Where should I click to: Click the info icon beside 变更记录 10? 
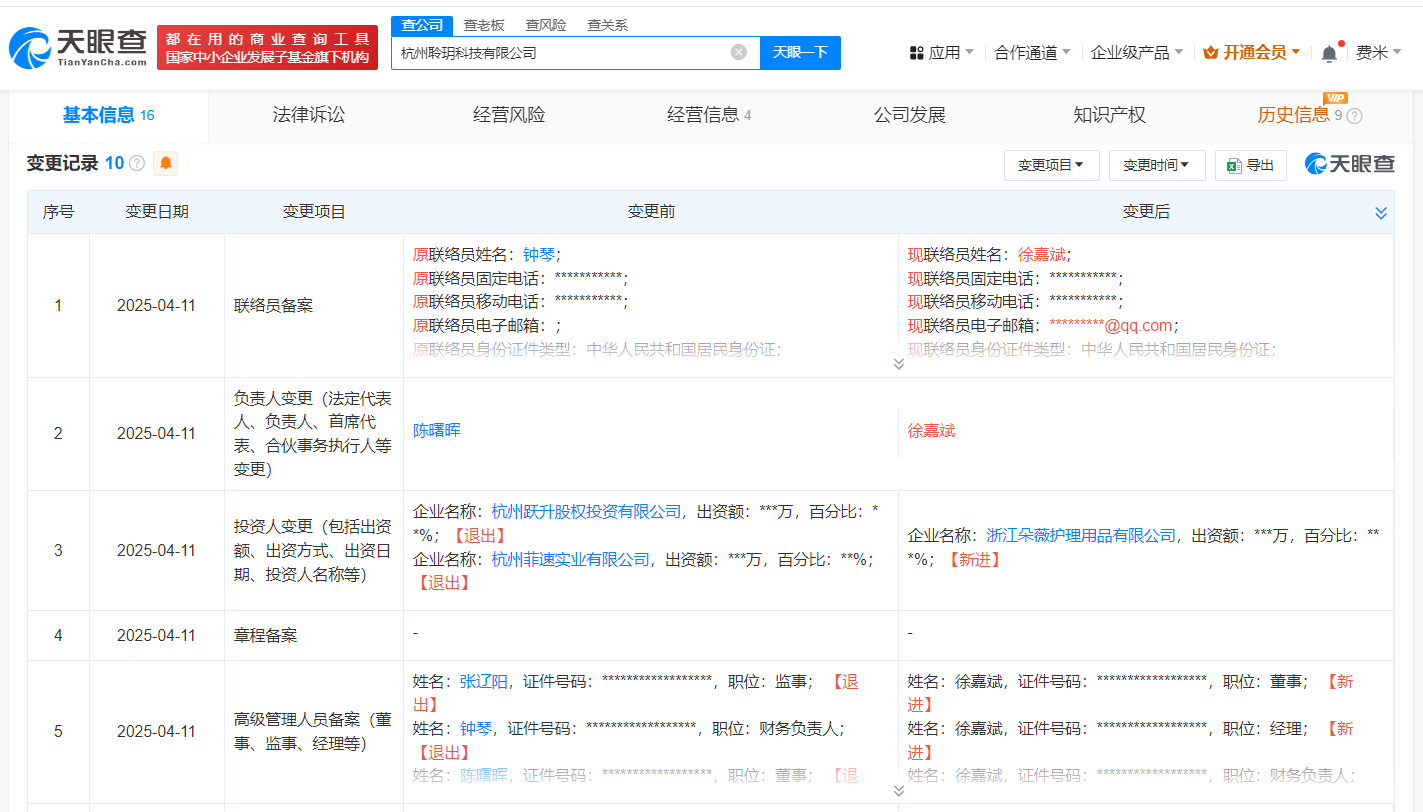[137, 163]
